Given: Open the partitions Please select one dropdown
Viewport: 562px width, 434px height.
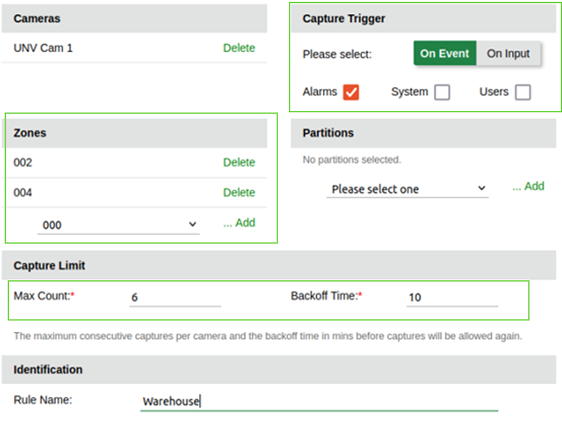Looking at the screenshot, I should coord(408,189).
